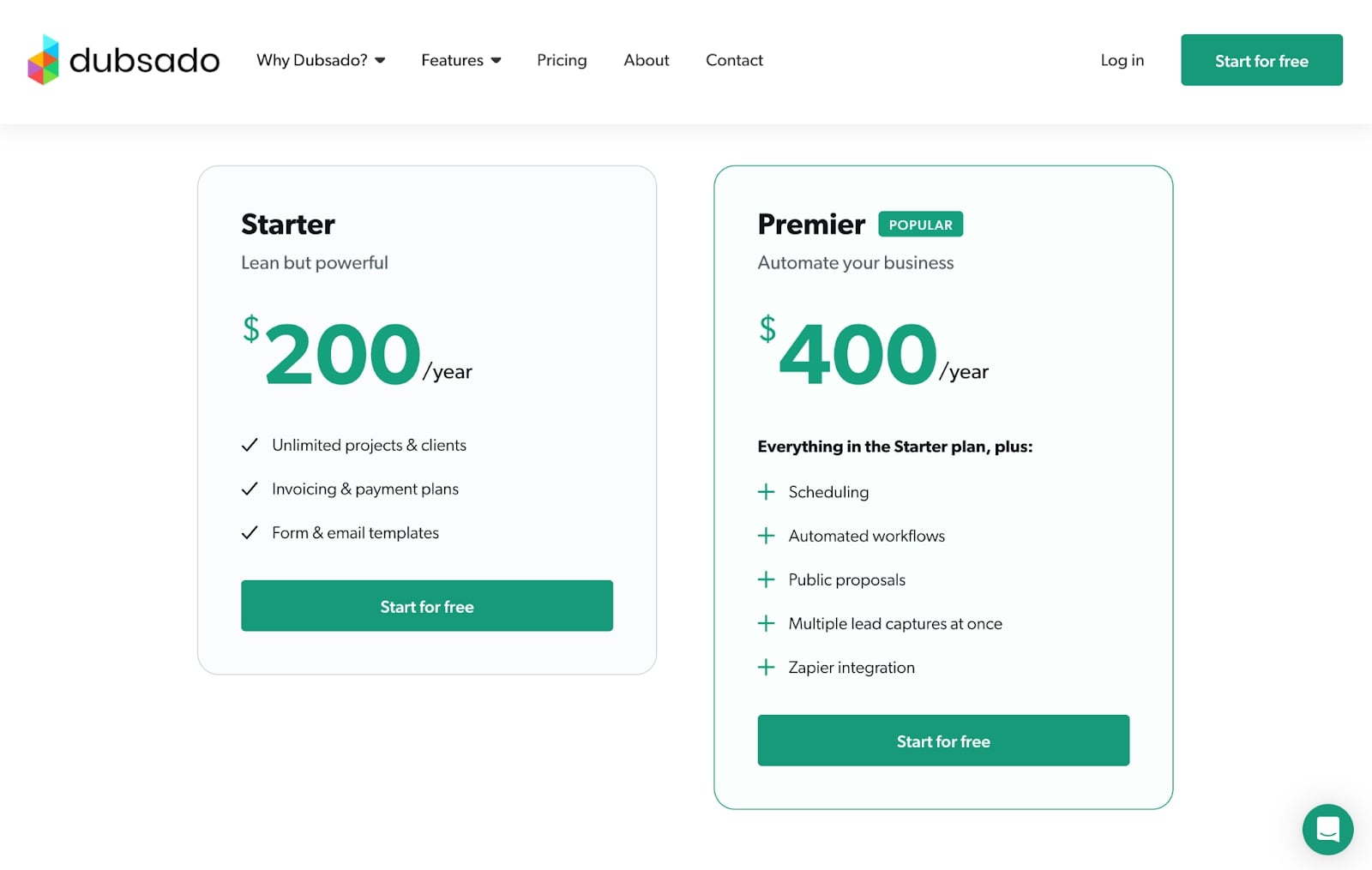Click the plus icon beside Scheduling
1372x870 pixels.
coord(766,492)
